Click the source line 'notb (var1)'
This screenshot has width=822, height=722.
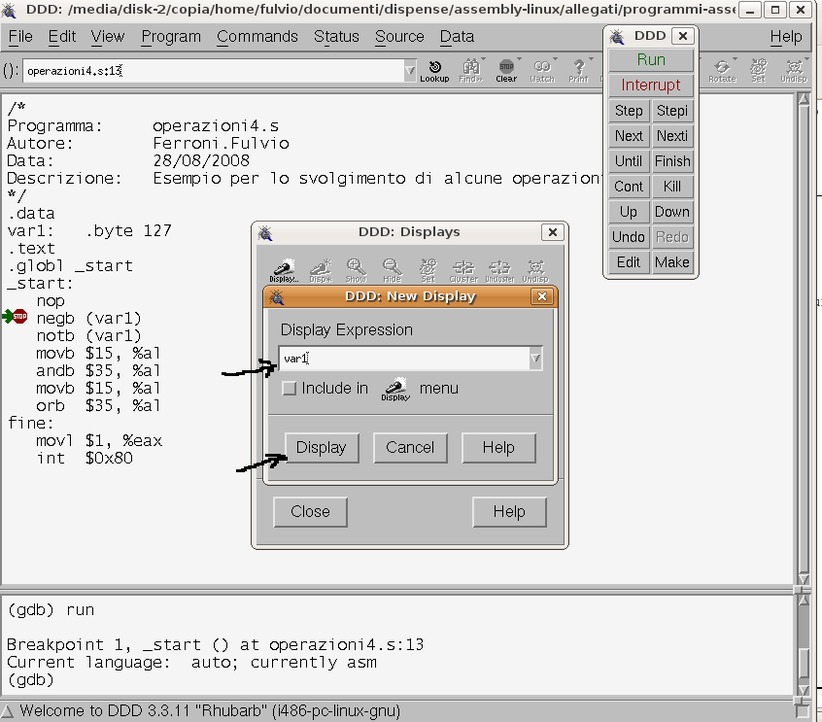(89, 336)
